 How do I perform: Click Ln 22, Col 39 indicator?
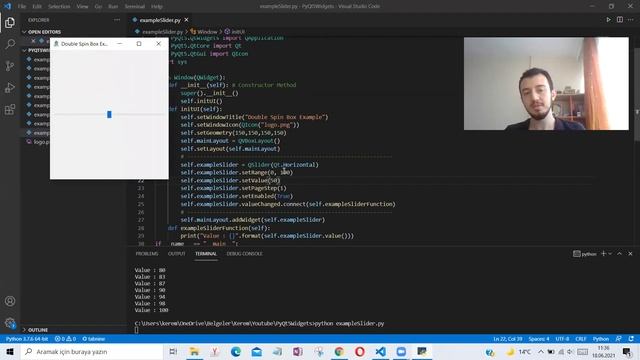(507, 339)
